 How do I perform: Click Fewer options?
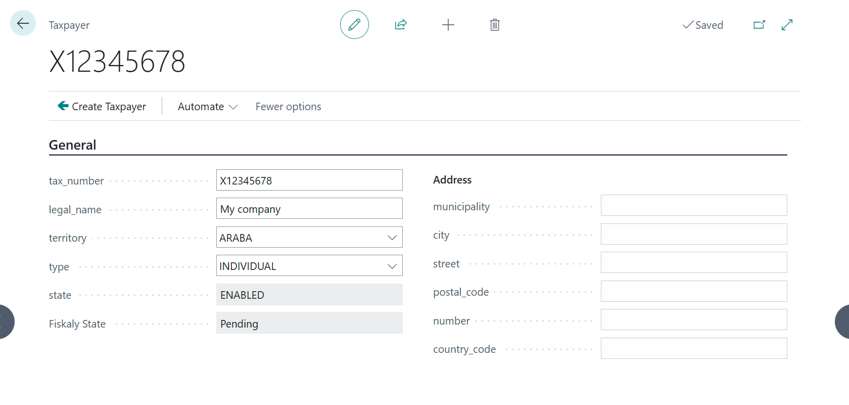click(x=288, y=107)
